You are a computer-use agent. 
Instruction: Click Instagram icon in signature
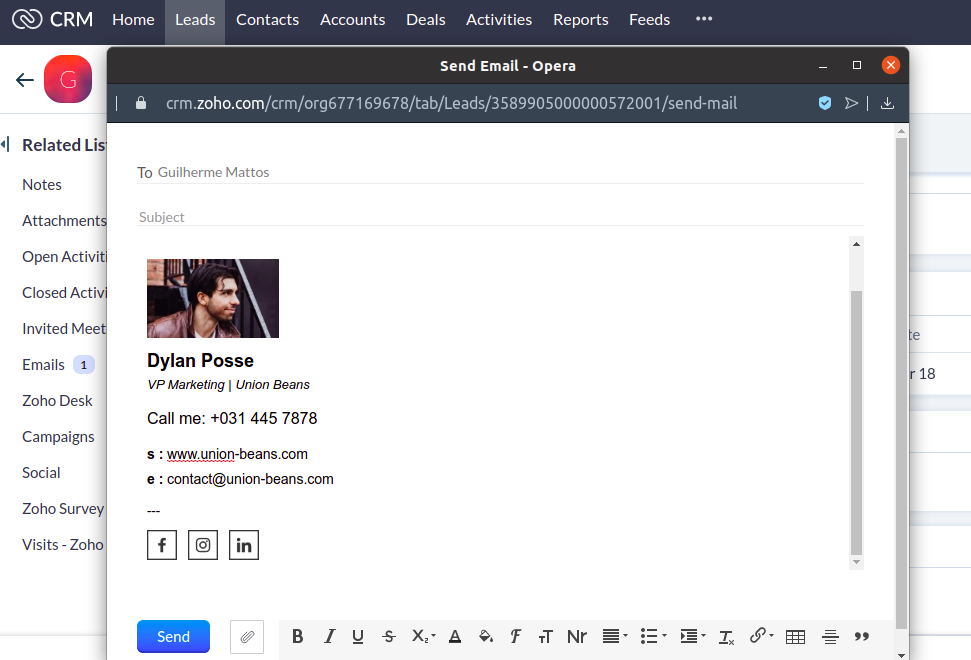[202, 545]
